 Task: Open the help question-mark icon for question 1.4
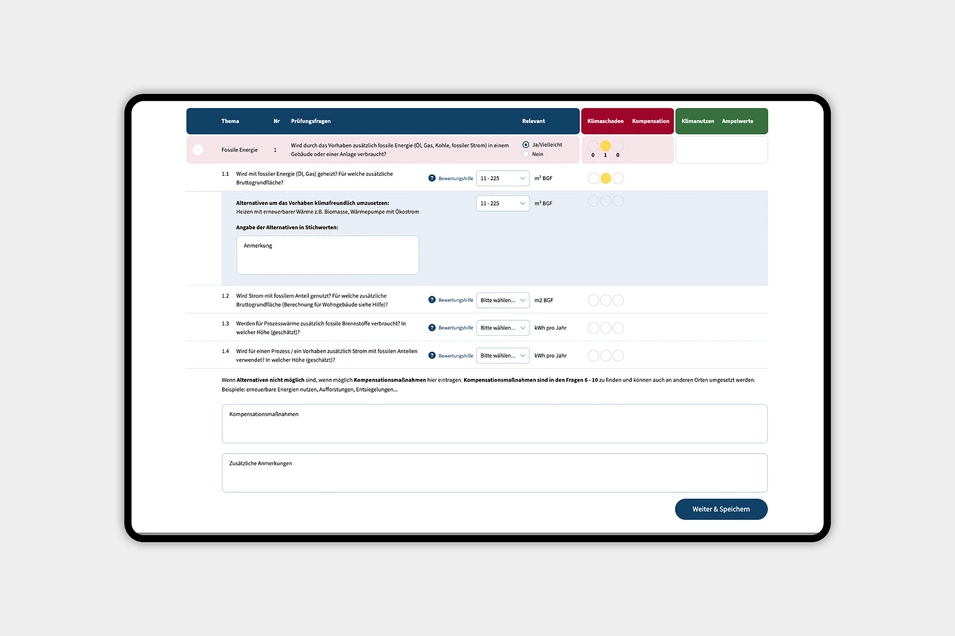coord(432,355)
